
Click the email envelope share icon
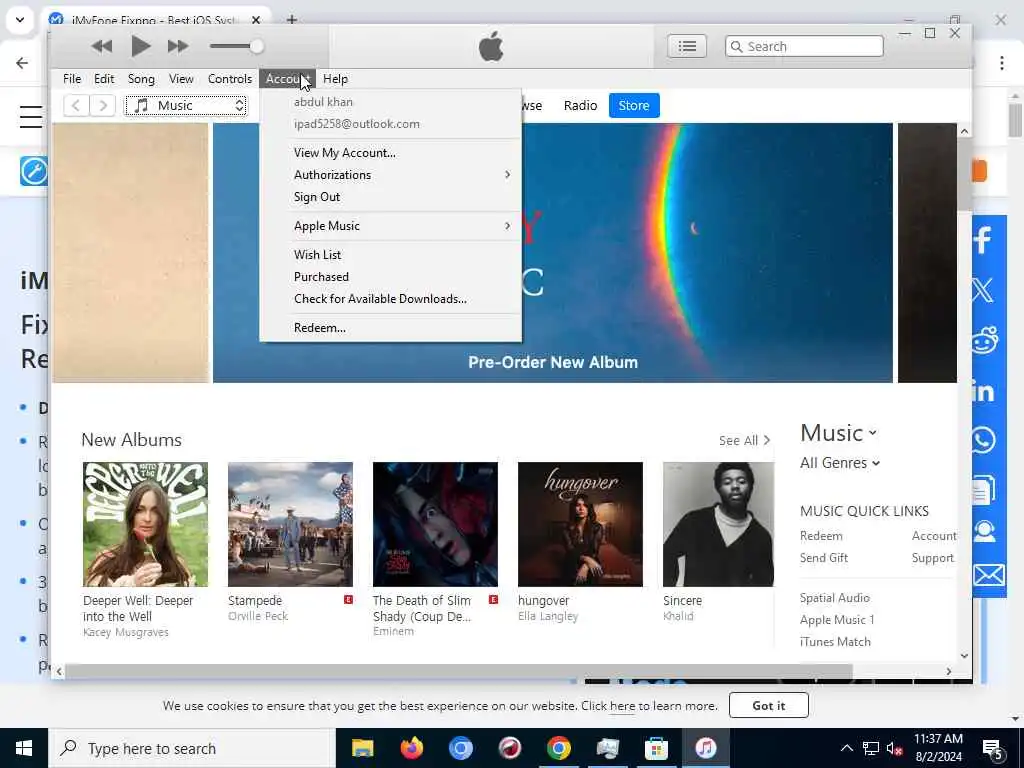point(989,575)
